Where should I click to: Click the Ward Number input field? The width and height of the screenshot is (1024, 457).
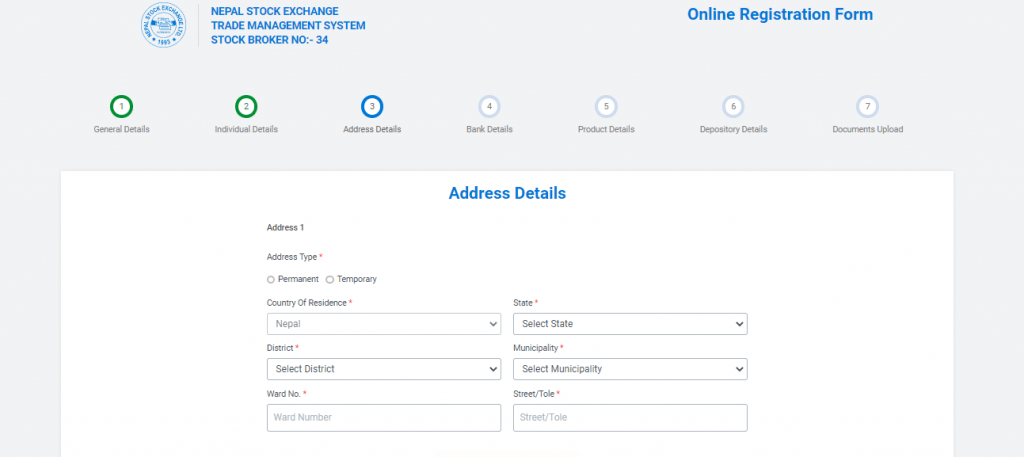tap(384, 418)
